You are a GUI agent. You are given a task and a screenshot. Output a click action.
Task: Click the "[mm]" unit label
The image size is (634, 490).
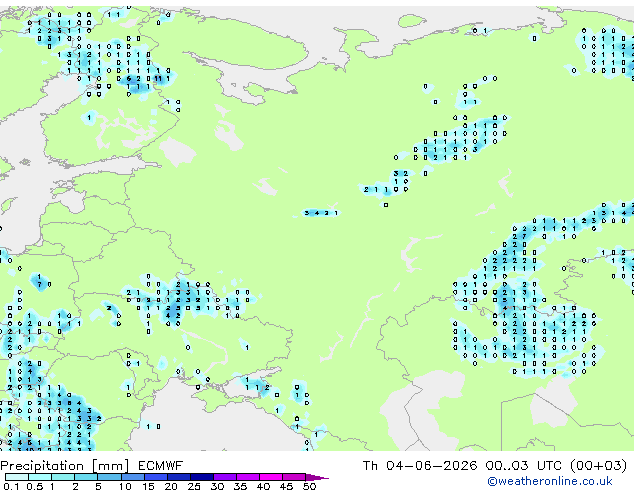pos(110,466)
